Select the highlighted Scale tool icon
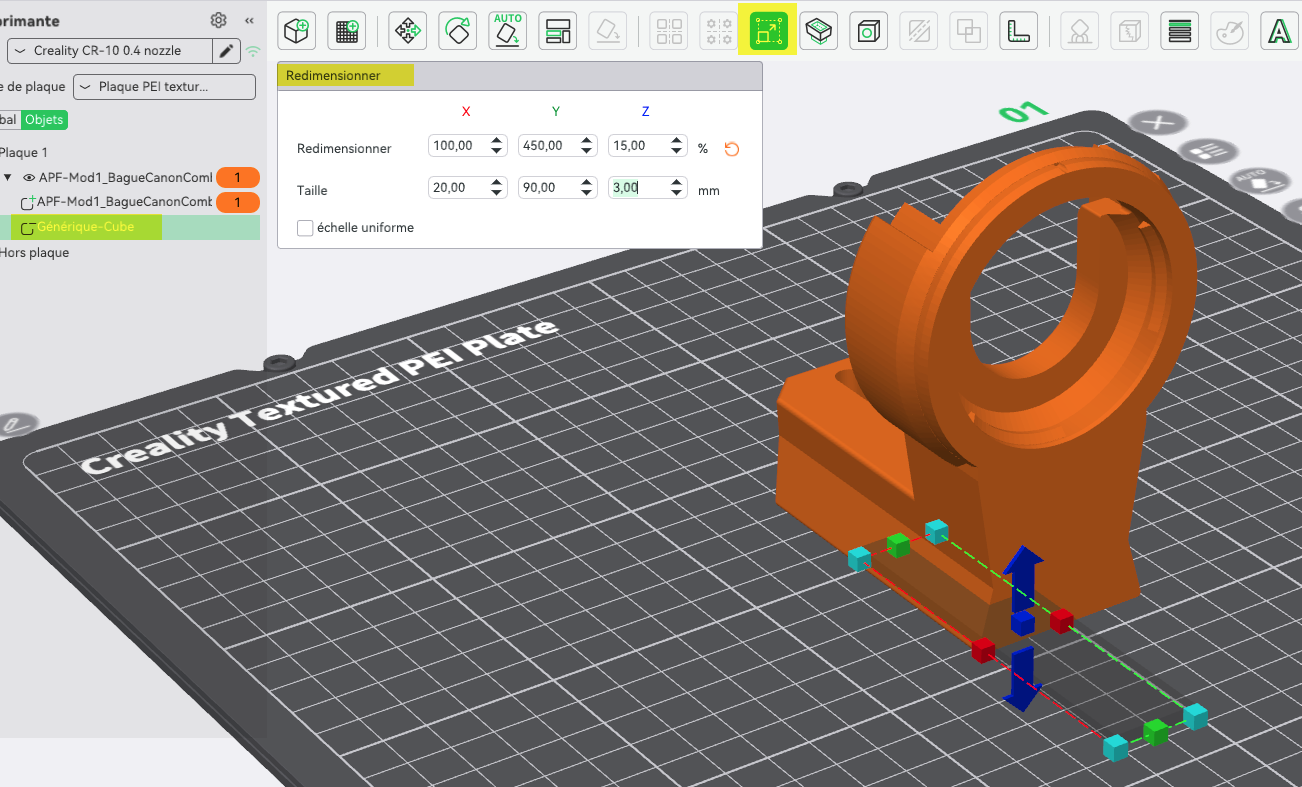Image resolution: width=1302 pixels, height=787 pixels. 768,31
